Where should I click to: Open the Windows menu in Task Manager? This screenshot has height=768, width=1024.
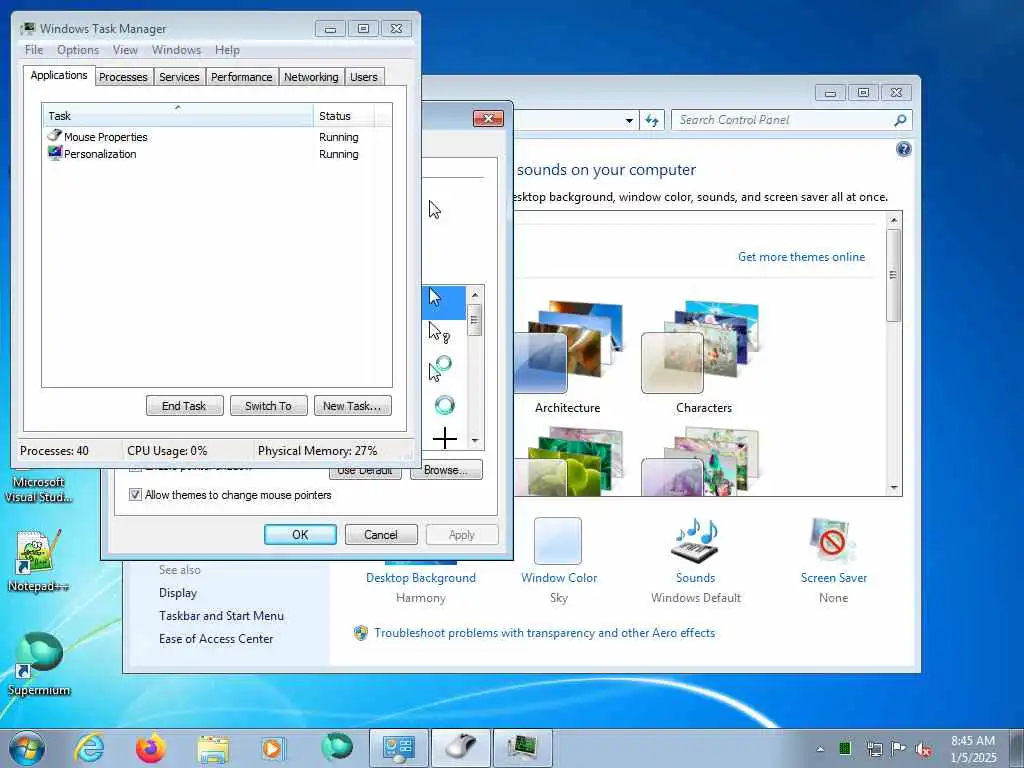coord(176,50)
